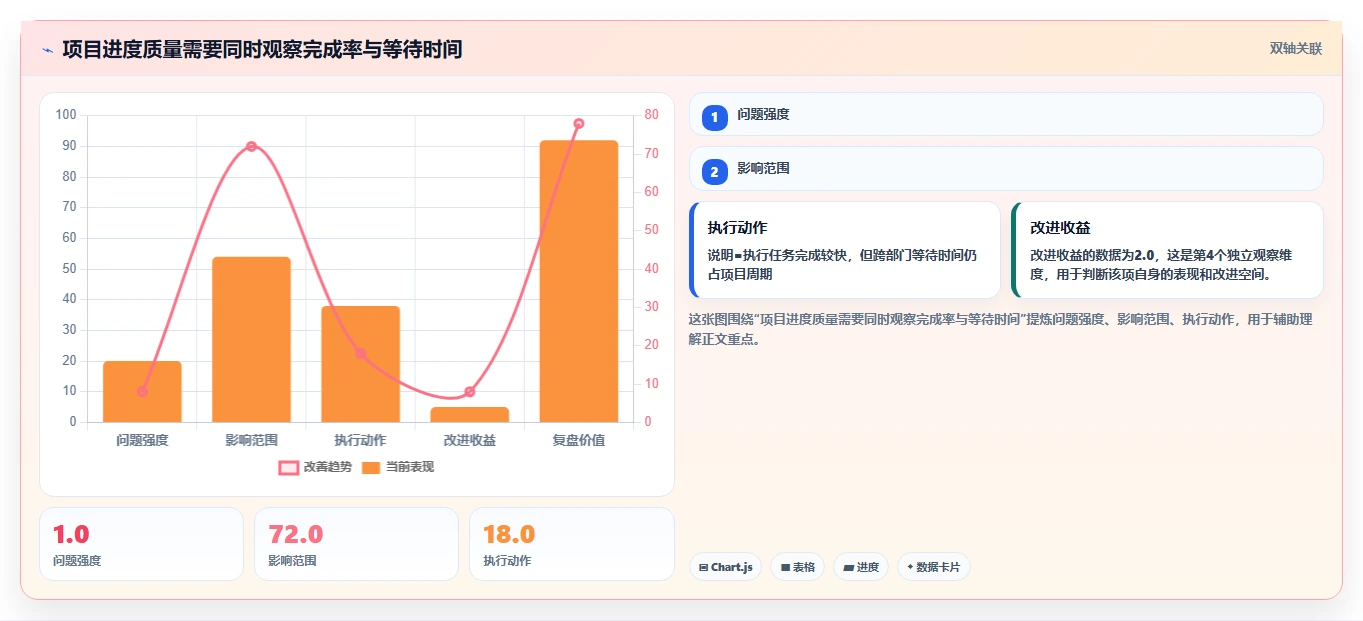Click the 表格 tag chip

(x=798, y=567)
